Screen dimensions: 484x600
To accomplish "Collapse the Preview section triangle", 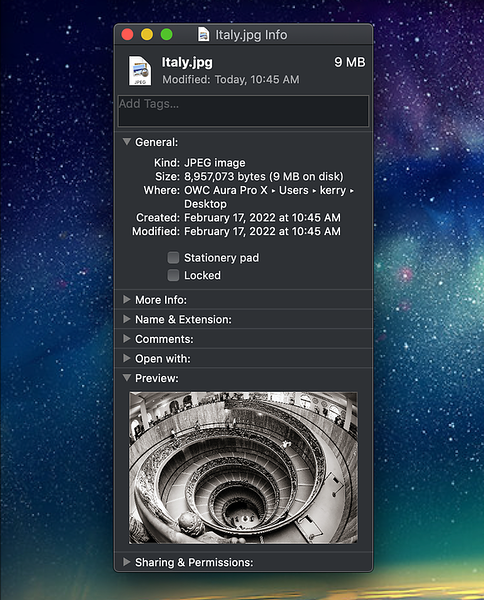I will click(127, 378).
